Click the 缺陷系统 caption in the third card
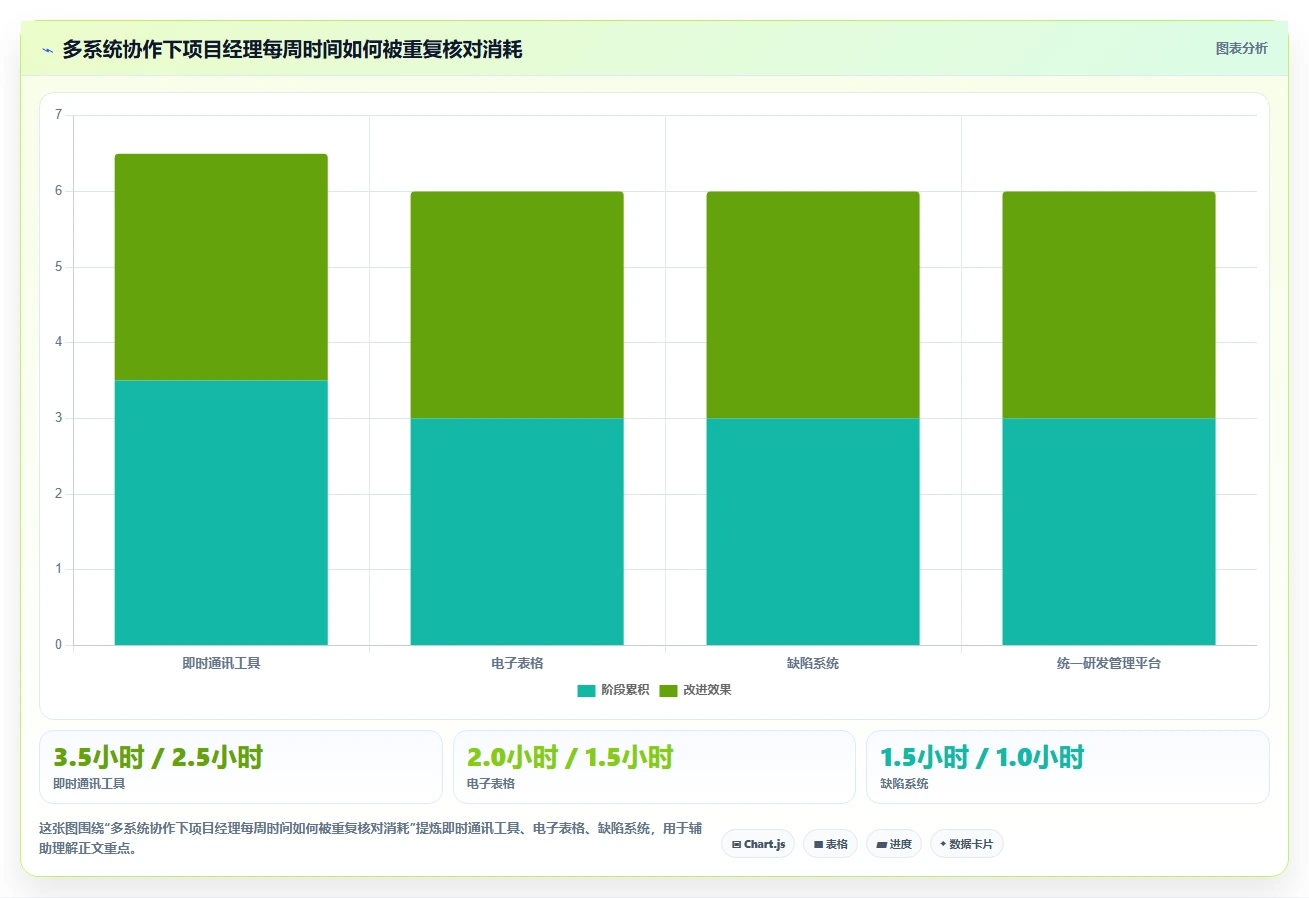 coord(904,784)
